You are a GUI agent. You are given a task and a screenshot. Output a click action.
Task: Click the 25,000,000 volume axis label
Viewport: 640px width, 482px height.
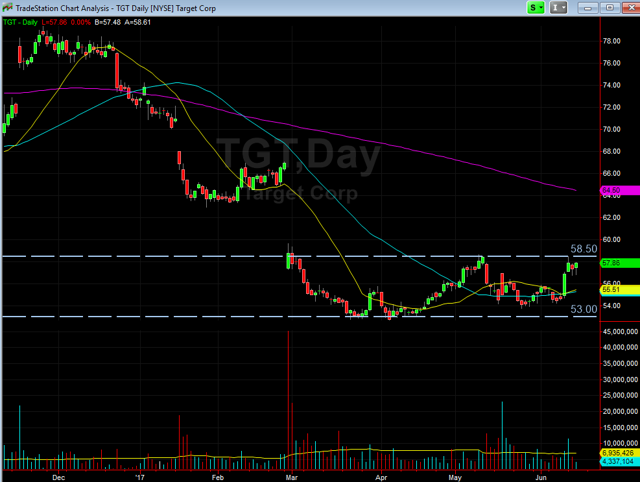620,395
